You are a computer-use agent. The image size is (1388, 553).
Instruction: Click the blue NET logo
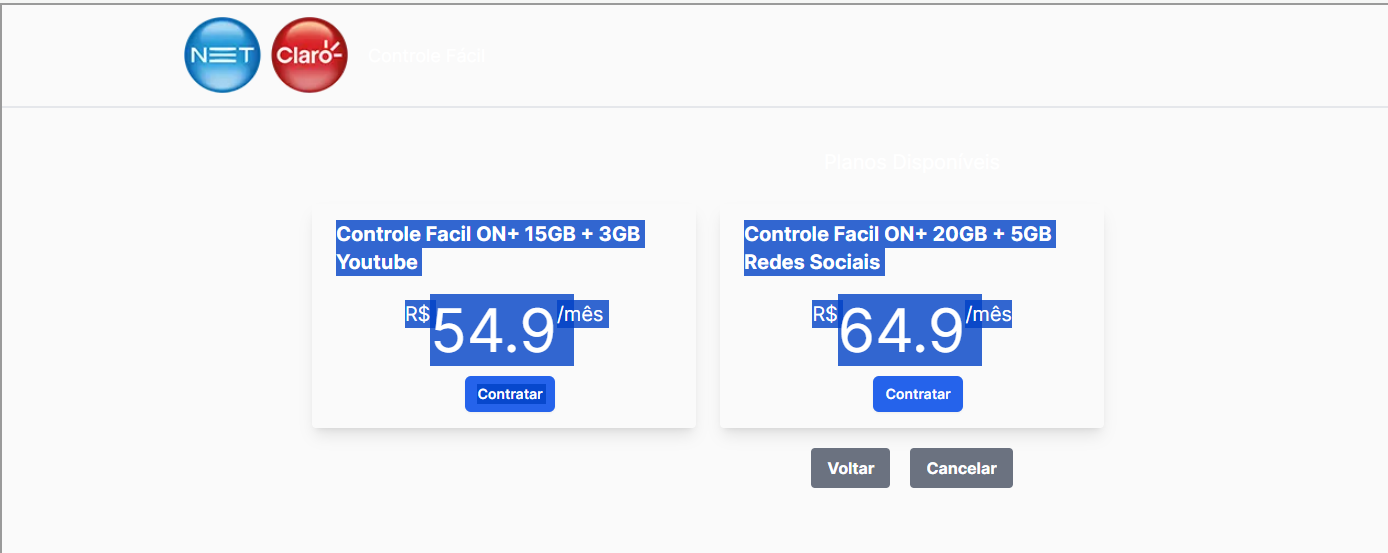click(x=222, y=55)
